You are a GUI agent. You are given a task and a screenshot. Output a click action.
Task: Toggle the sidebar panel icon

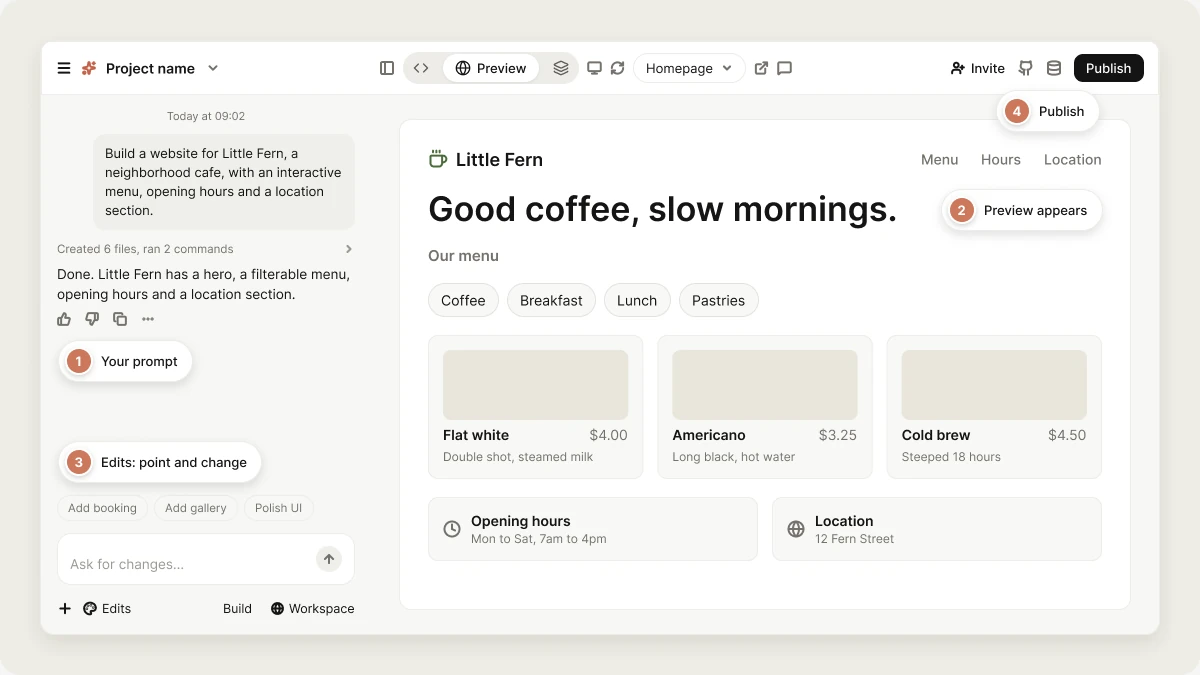tap(387, 68)
